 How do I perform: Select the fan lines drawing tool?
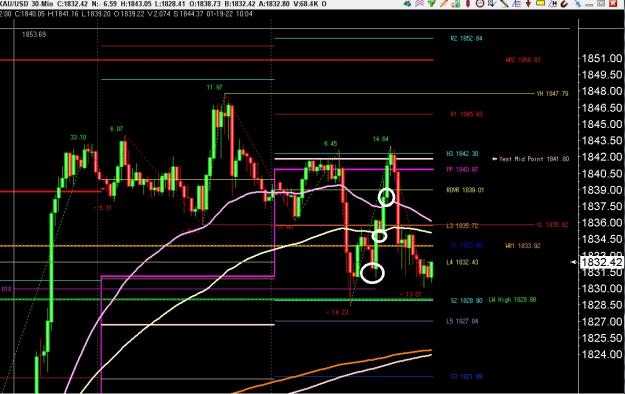pos(517,4)
